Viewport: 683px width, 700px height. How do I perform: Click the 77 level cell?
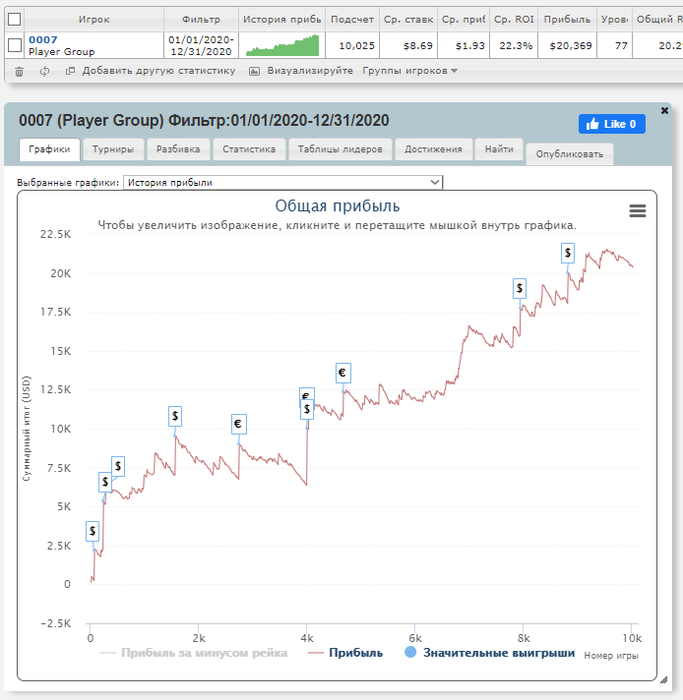click(614, 45)
